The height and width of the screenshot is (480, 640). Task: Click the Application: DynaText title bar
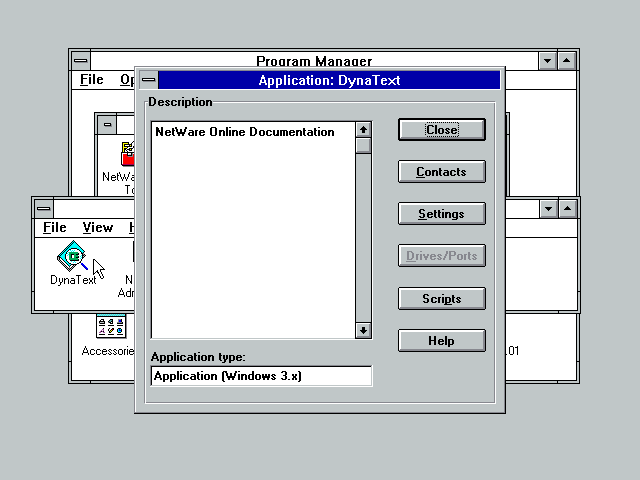[x=329, y=80]
